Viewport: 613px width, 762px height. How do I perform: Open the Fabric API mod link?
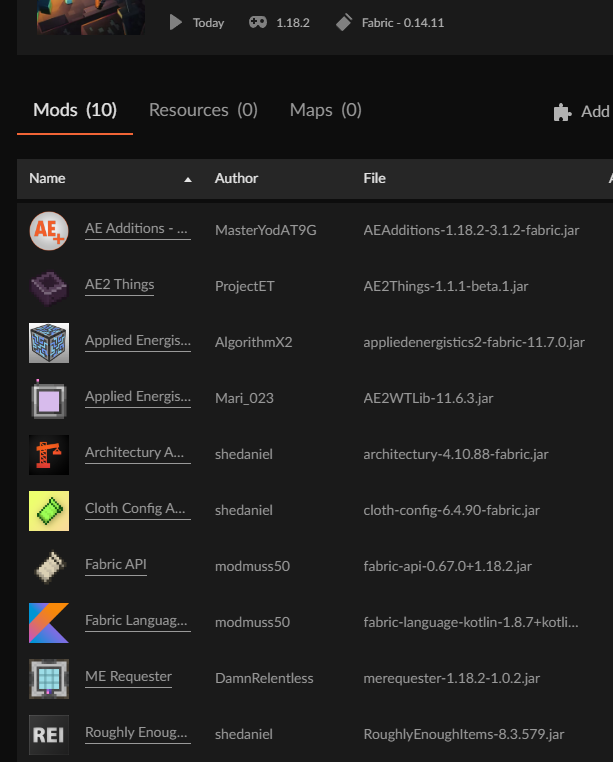point(116,564)
